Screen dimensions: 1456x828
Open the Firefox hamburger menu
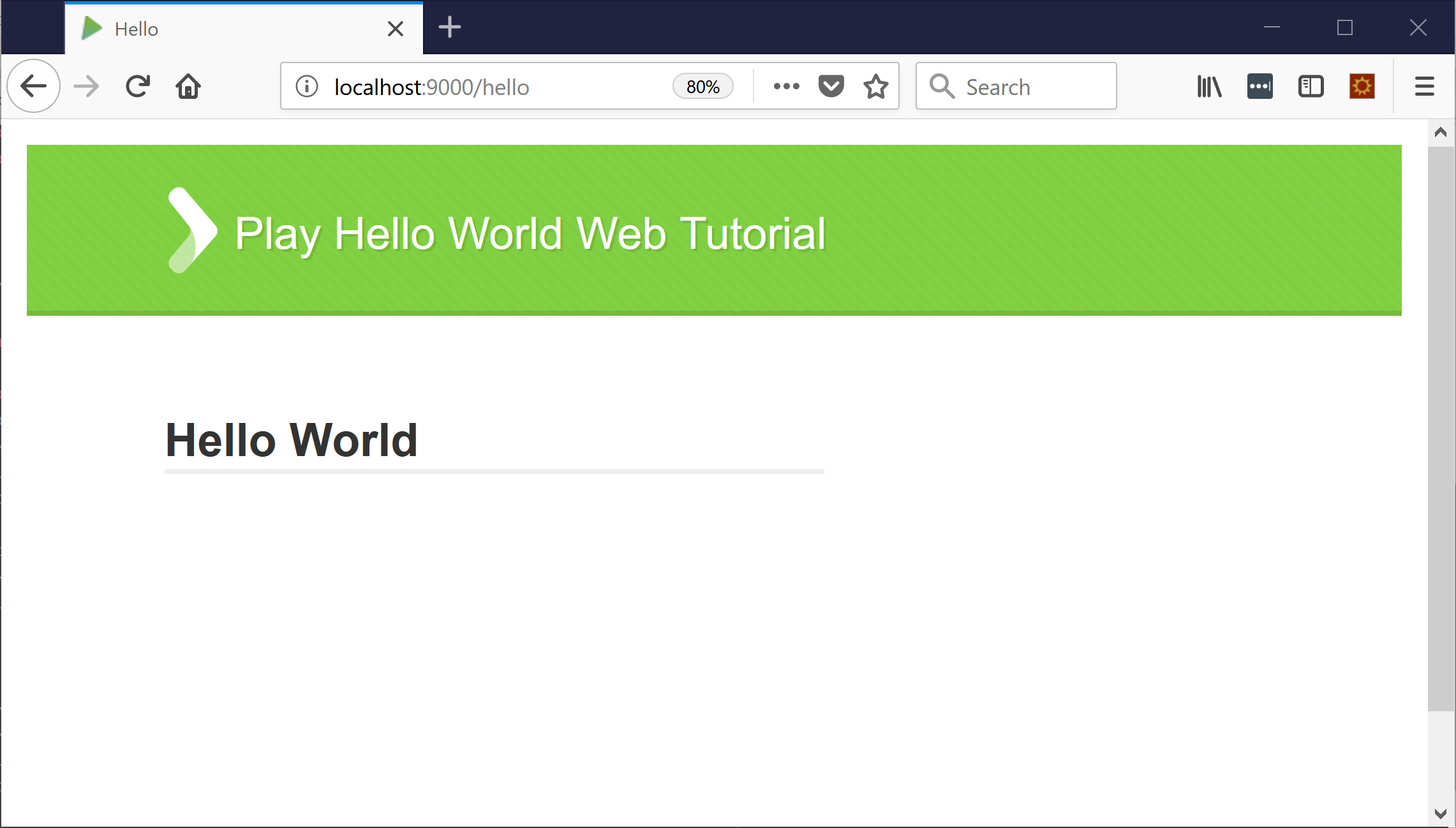1424,86
